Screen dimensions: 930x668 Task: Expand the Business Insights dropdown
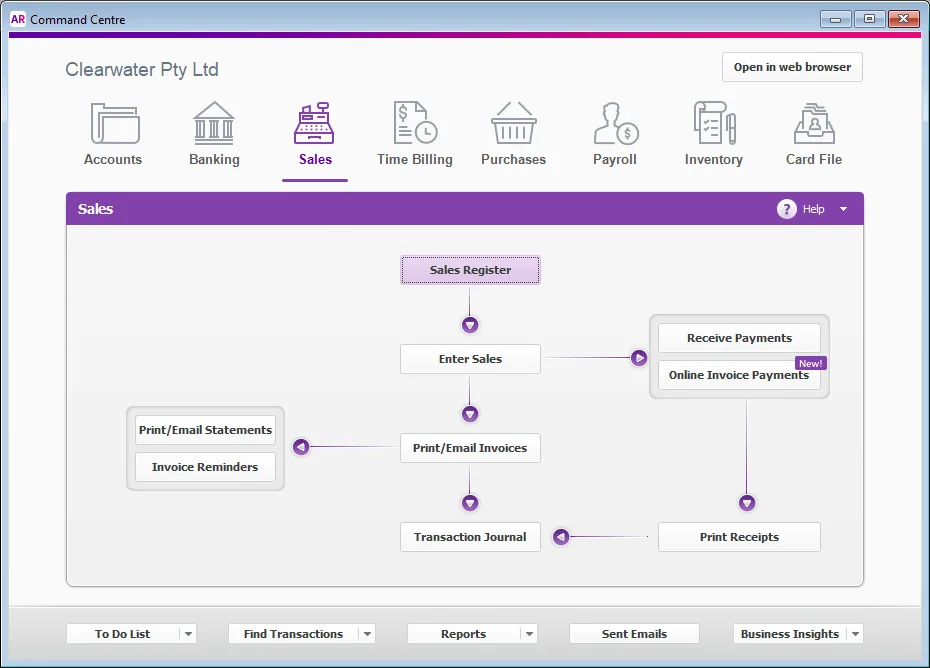point(855,633)
